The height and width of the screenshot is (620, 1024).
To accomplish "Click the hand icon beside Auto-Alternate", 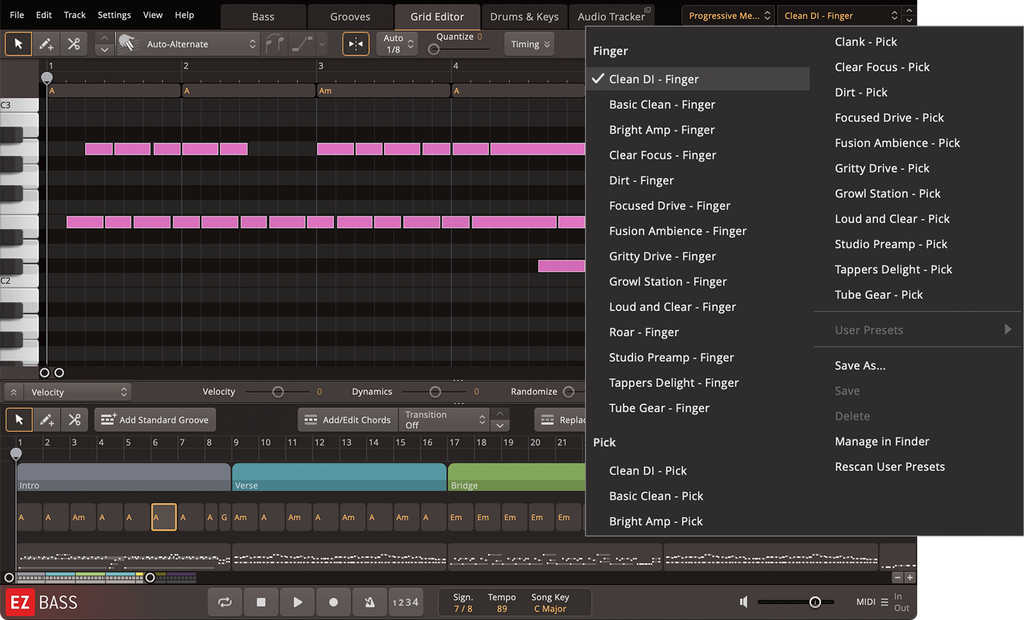I will point(127,44).
